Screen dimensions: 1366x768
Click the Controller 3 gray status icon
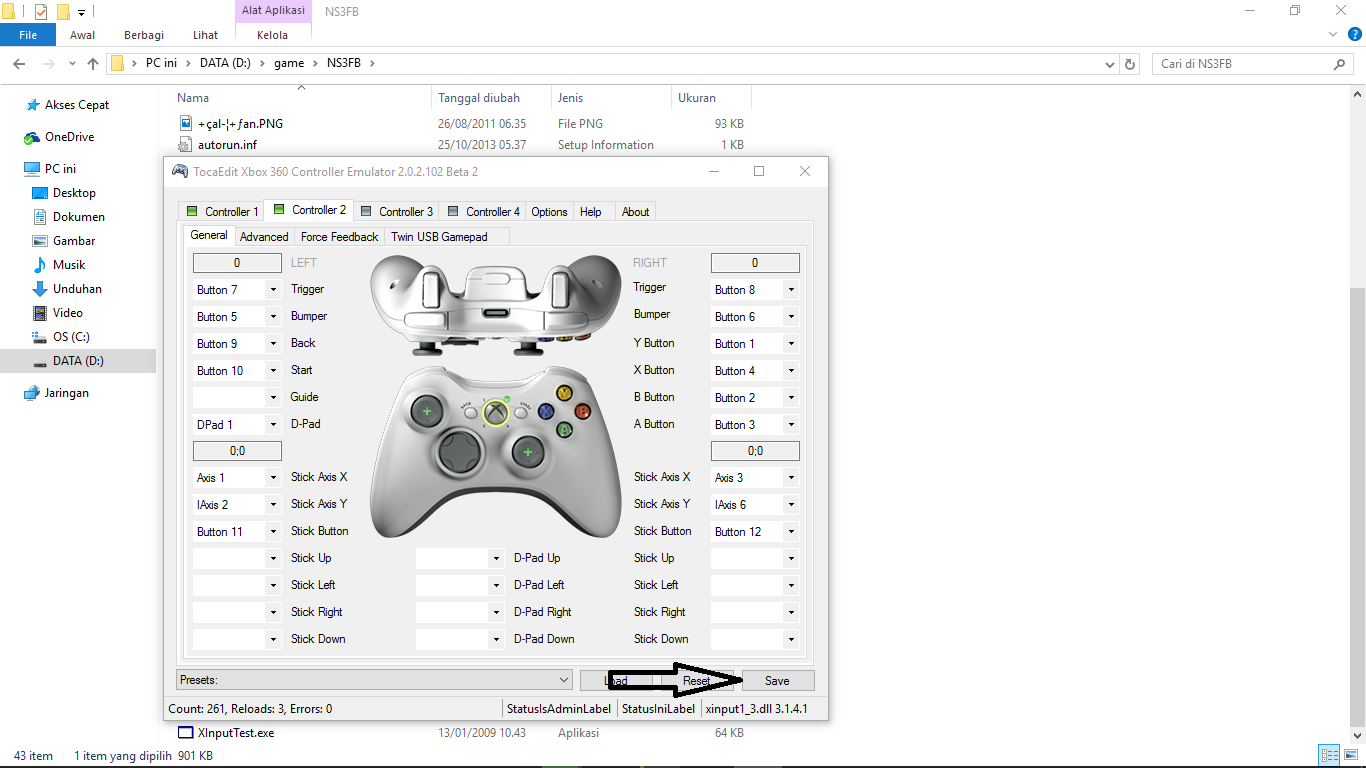click(x=366, y=211)
